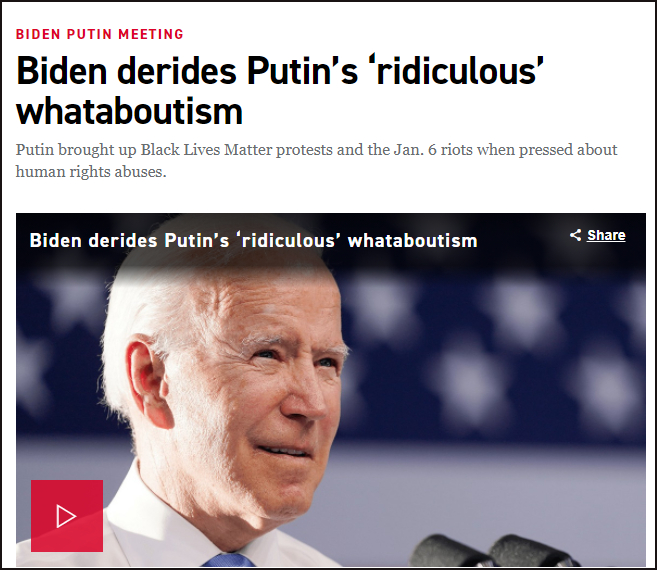Start the video with the red play button
This screenshot has height=570, width=657.
67,516
